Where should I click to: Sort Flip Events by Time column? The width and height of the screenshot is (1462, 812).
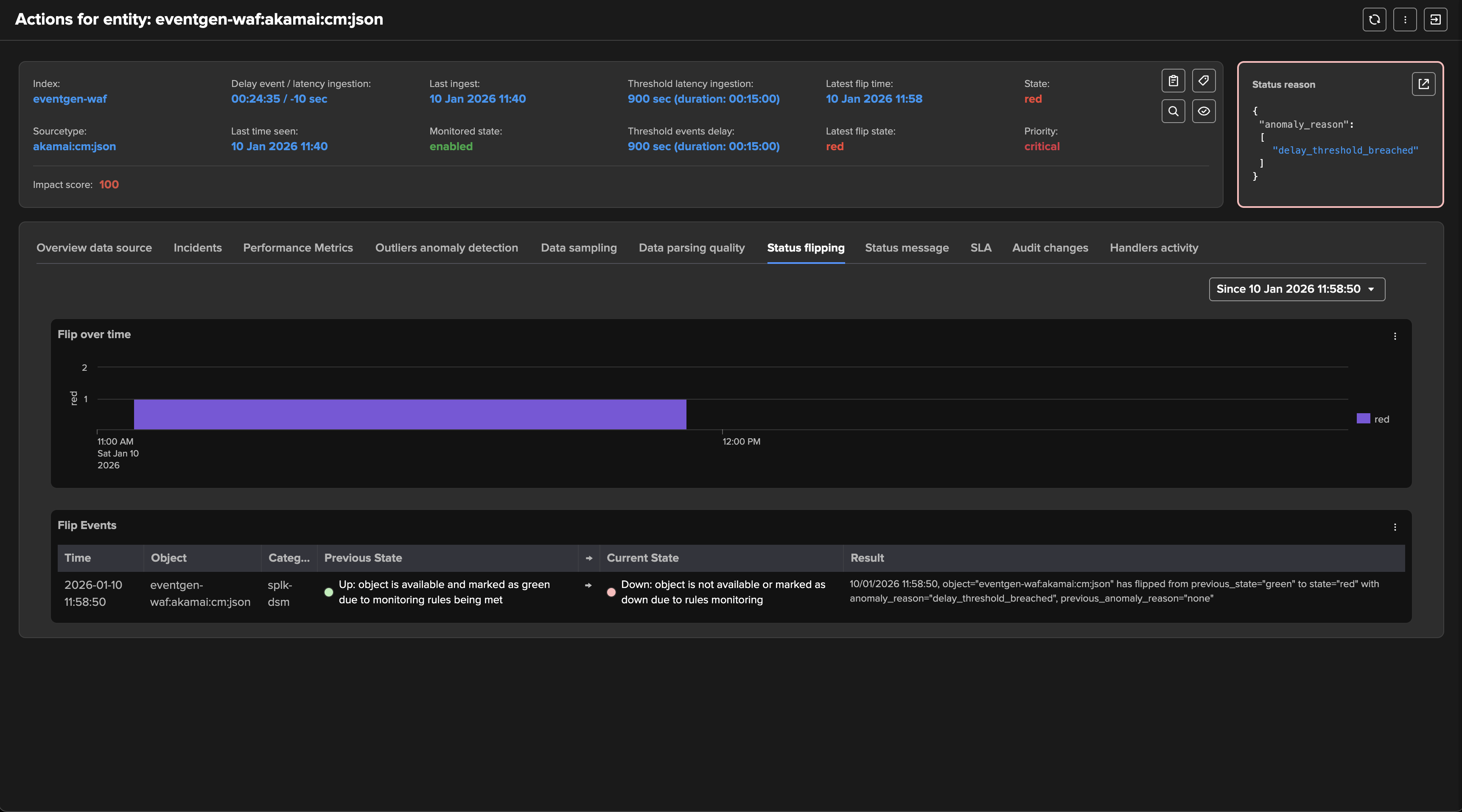pos(78,558)
